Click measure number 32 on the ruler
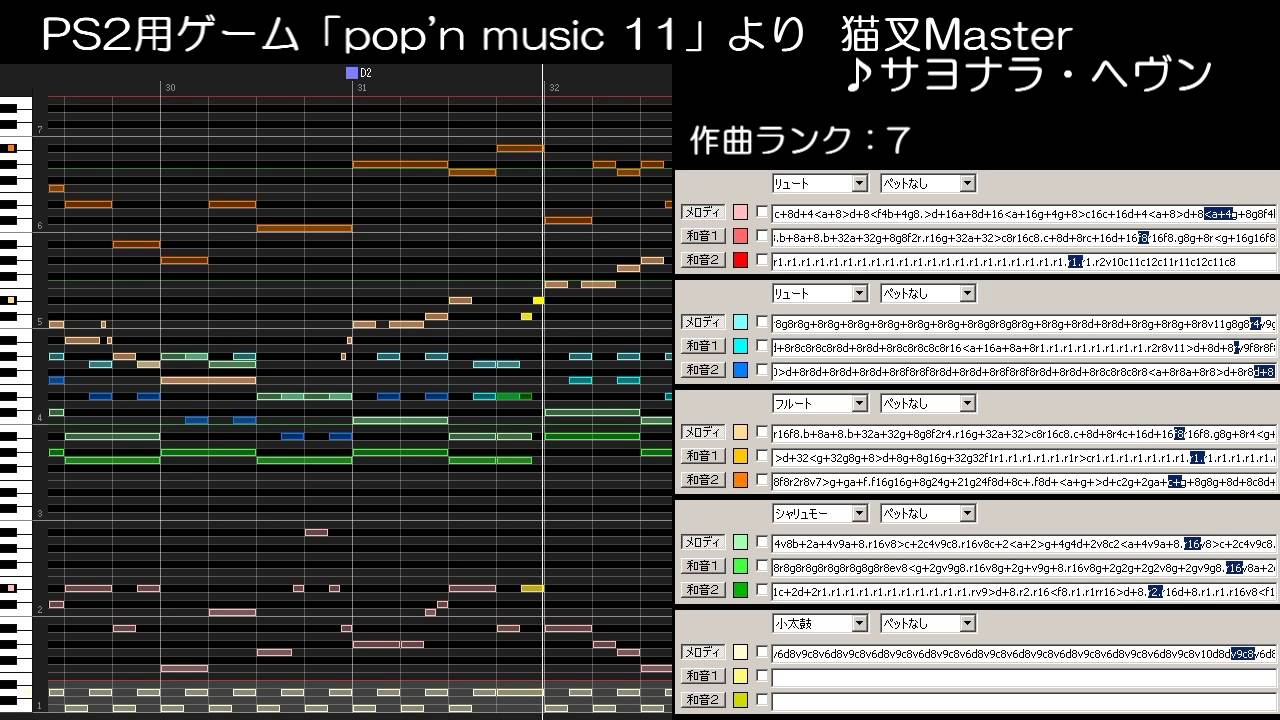 click(554, 88)
